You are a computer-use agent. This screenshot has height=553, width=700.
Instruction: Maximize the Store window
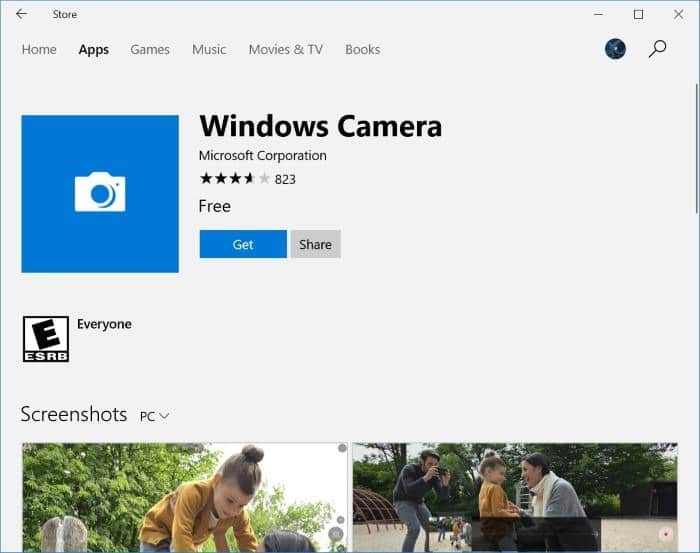tap(638, 14)
